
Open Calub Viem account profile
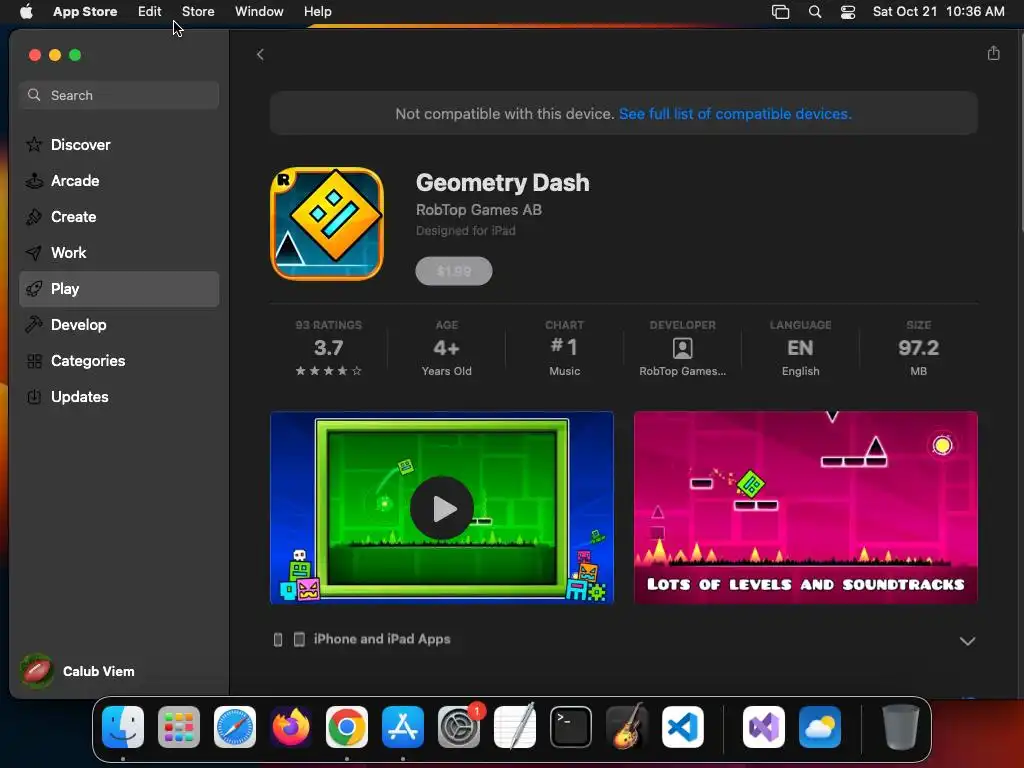coord(77,671)
